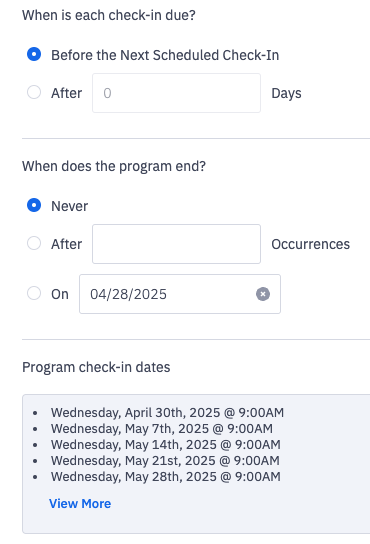
Task: Select the Before the Next Scheduled Check-In radio button
Action: [x=34, y=54]
